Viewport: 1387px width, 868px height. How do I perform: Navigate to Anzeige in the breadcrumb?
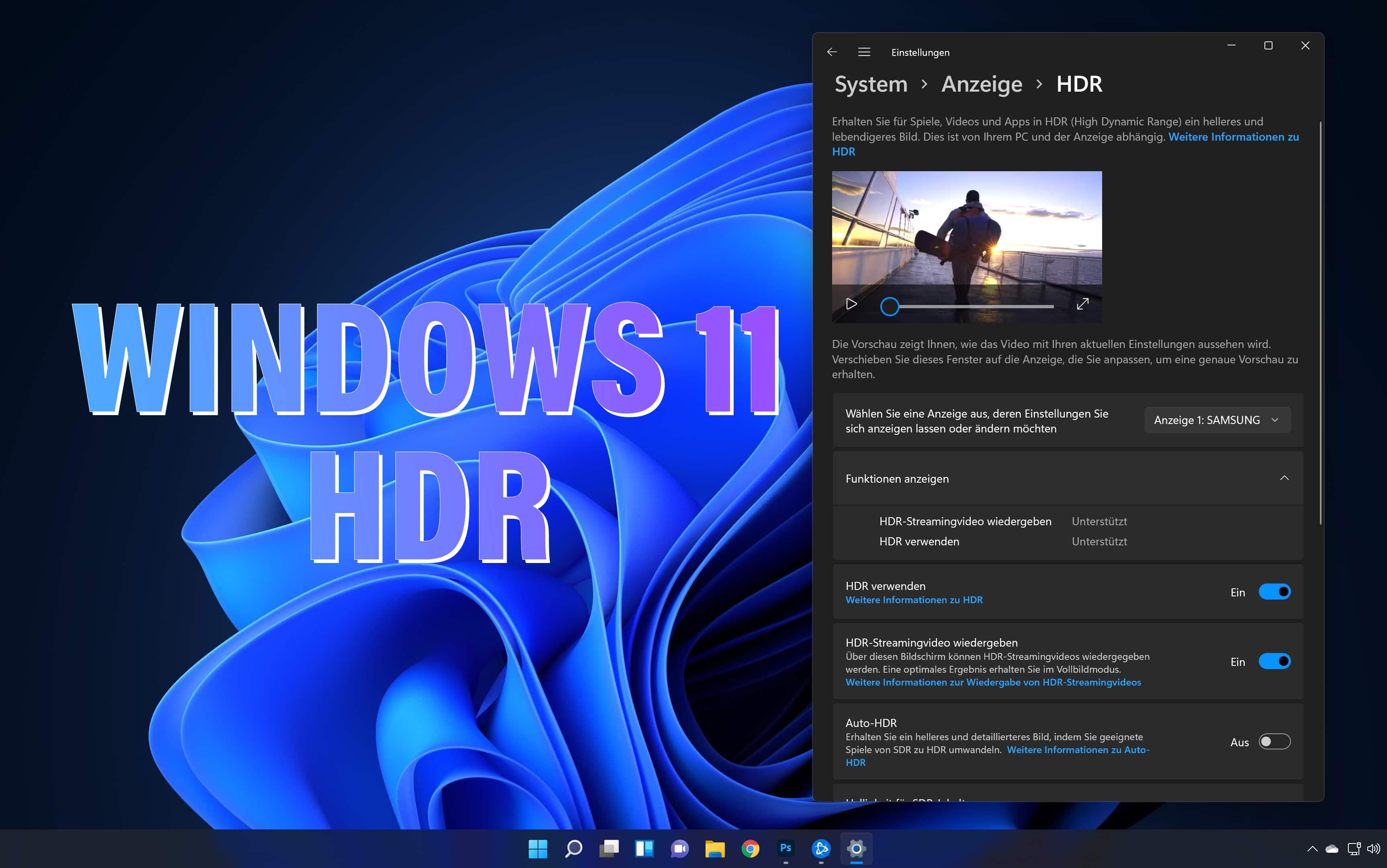[x=981, y=84]
